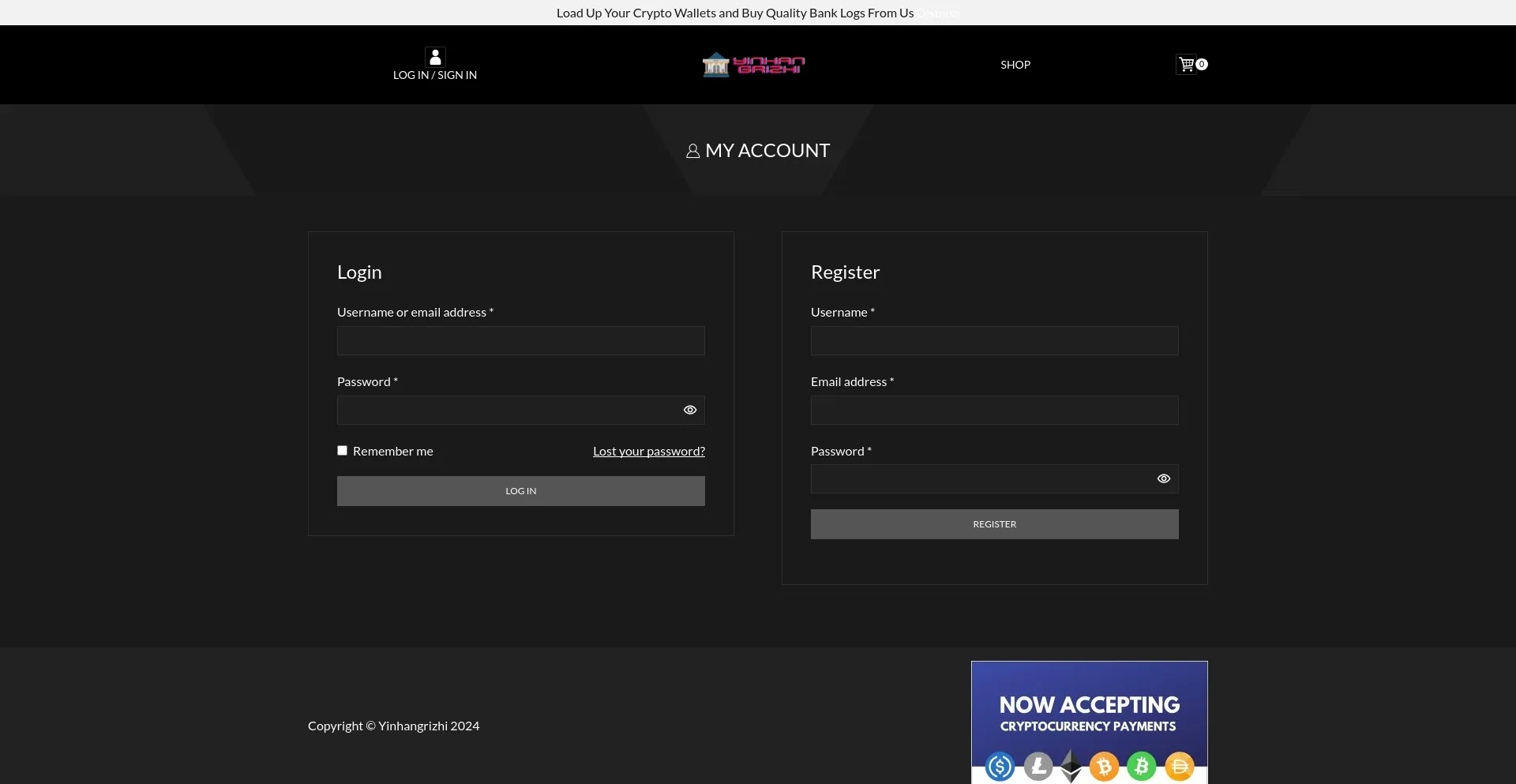Click the orange Bitcoin icon

click(1104, 766)
